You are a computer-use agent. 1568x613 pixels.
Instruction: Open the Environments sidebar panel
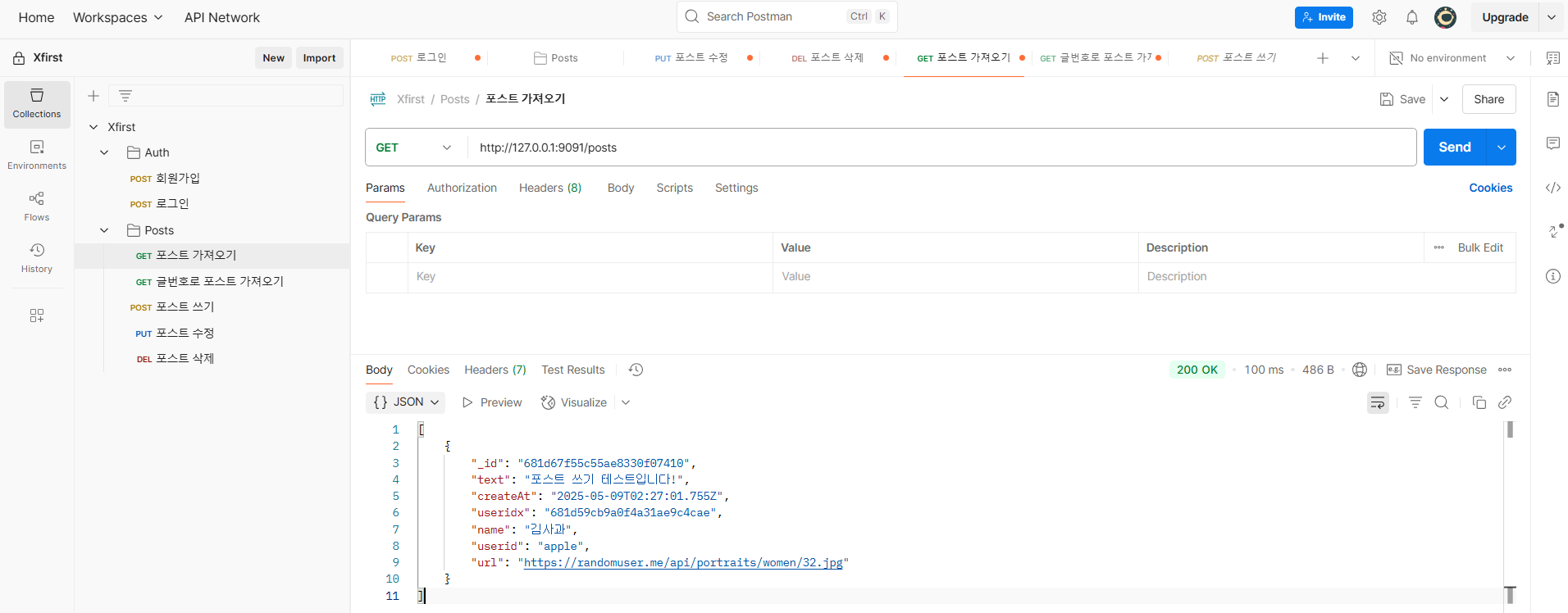(37, 155)
